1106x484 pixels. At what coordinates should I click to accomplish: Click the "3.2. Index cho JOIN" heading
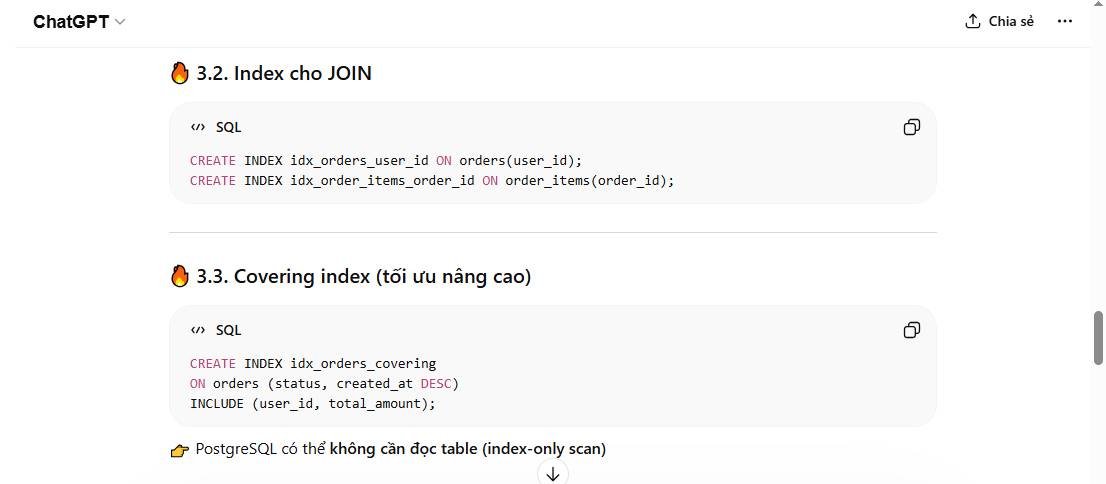point(284,73)
